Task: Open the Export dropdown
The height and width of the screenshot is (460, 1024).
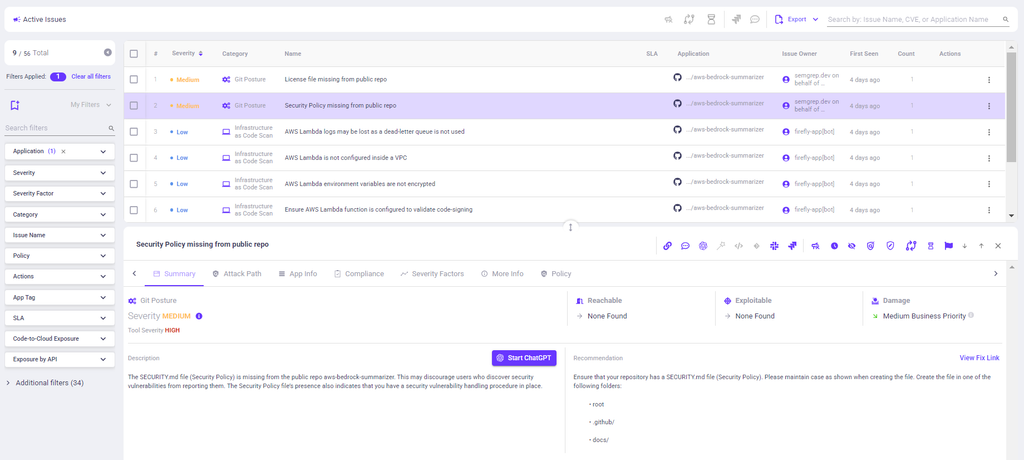Action: click(796, 20)
